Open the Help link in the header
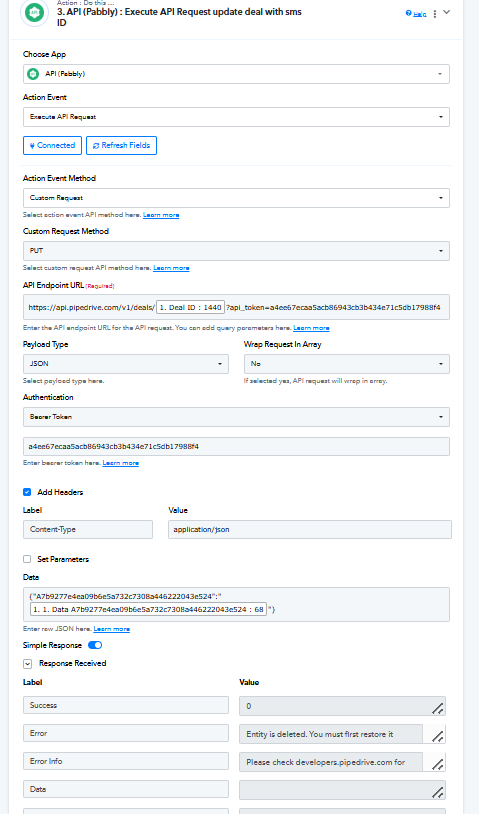Screen dimensions: 479x814 pyautogui.click(x=416, y=14)
